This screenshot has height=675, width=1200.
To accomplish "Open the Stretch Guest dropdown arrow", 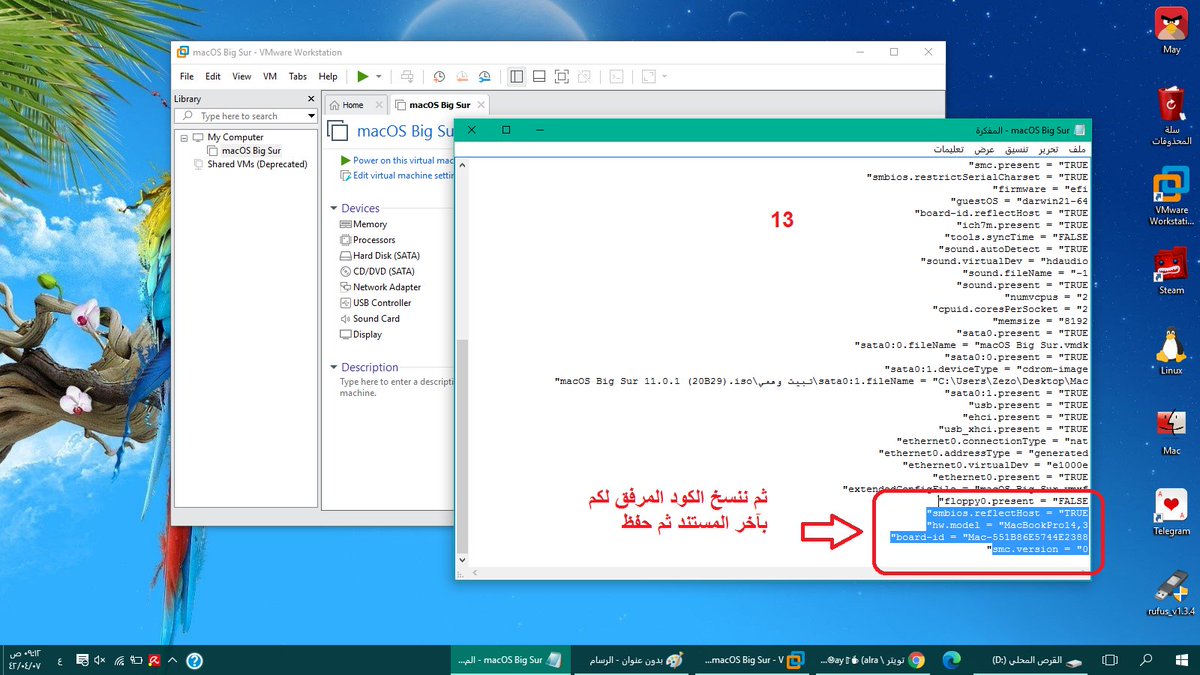I will point(664,76).
